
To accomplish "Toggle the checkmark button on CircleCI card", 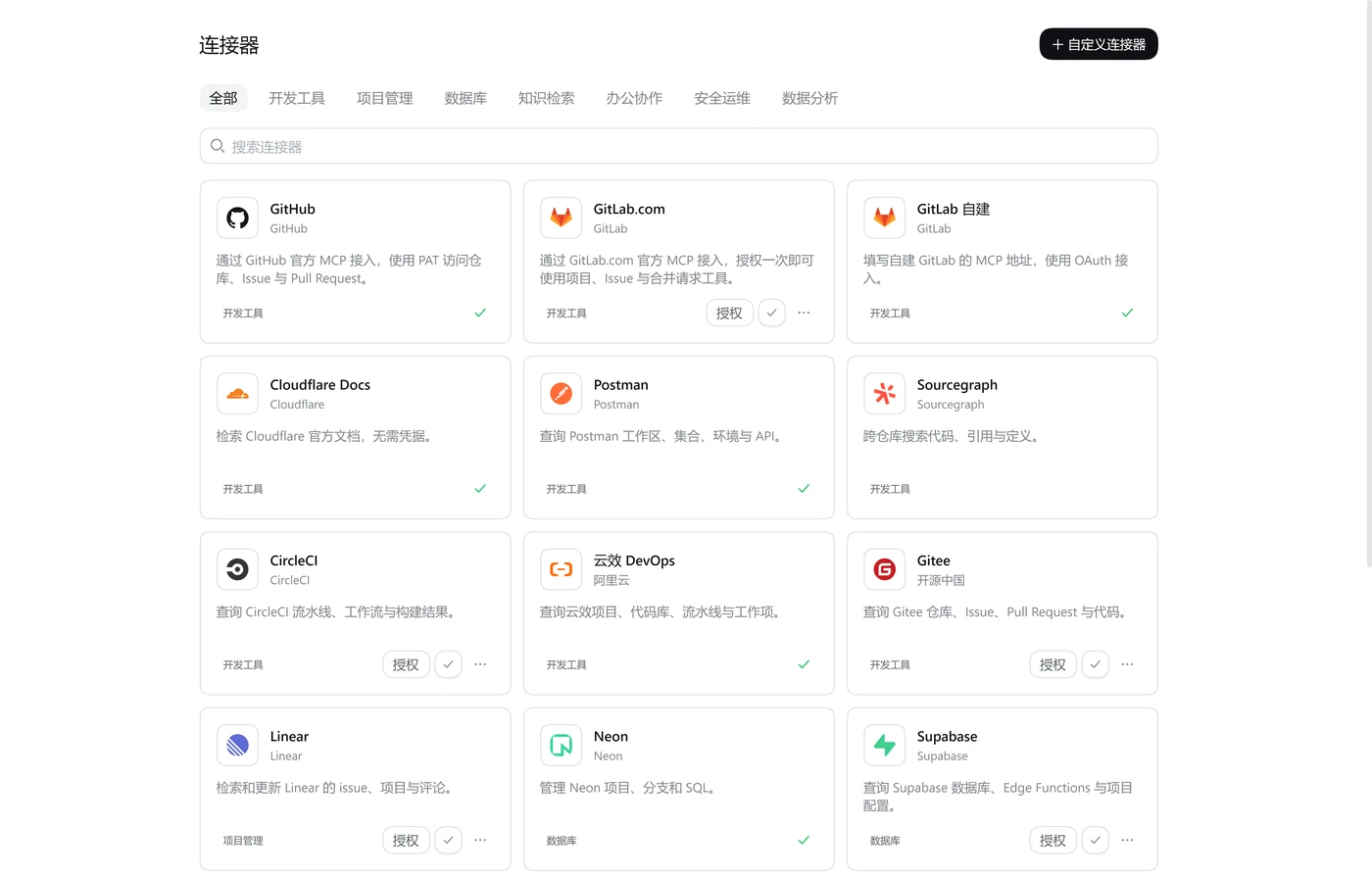I will (x=448, y=664).
